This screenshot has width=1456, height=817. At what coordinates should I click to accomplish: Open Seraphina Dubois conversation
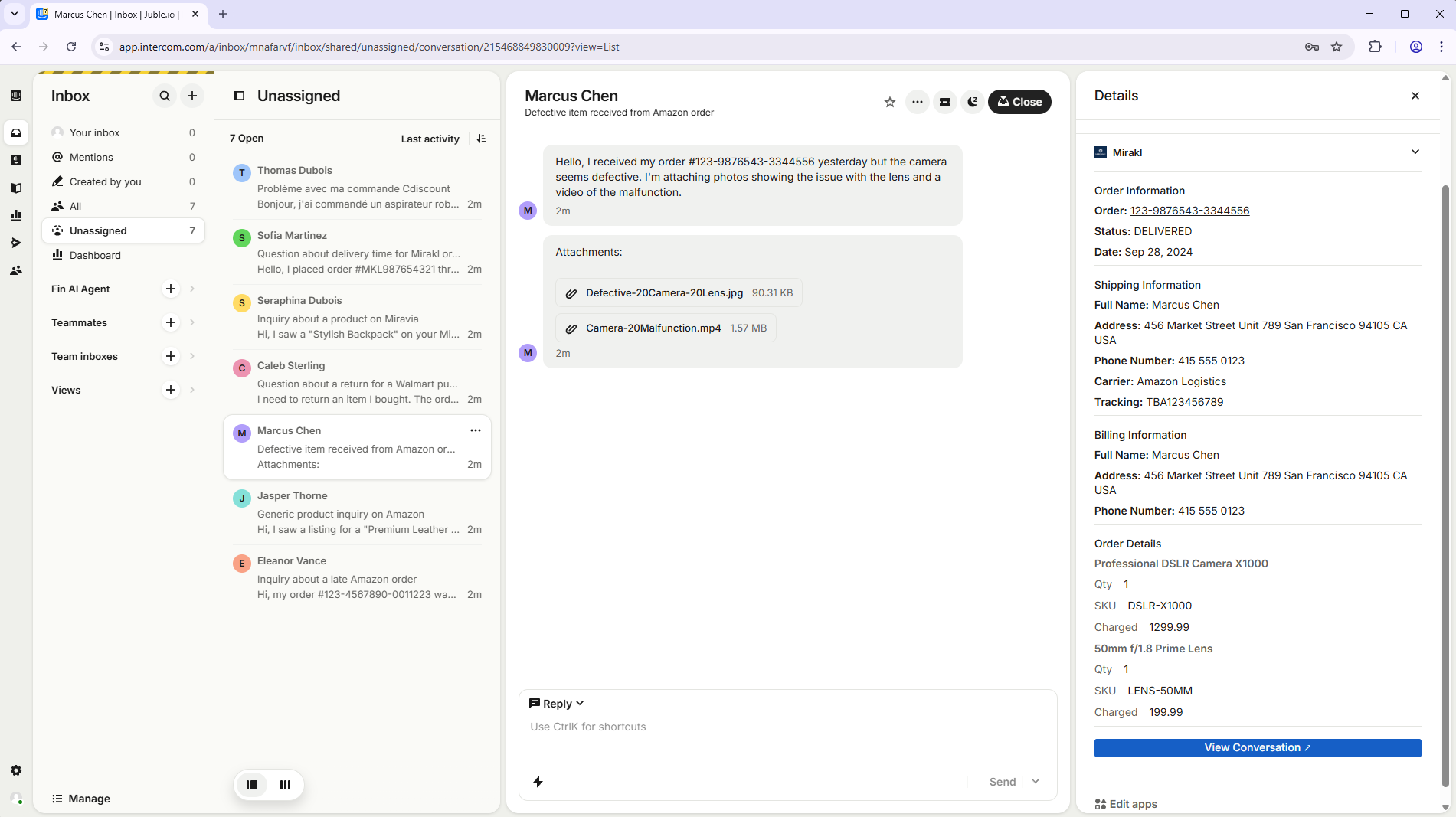coord(357,317)
